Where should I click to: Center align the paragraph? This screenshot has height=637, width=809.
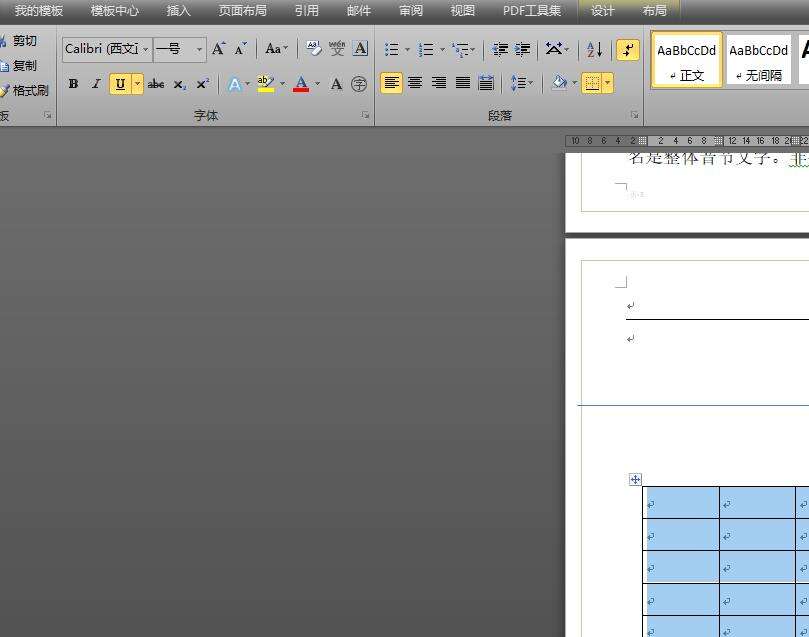coord(415,83)
